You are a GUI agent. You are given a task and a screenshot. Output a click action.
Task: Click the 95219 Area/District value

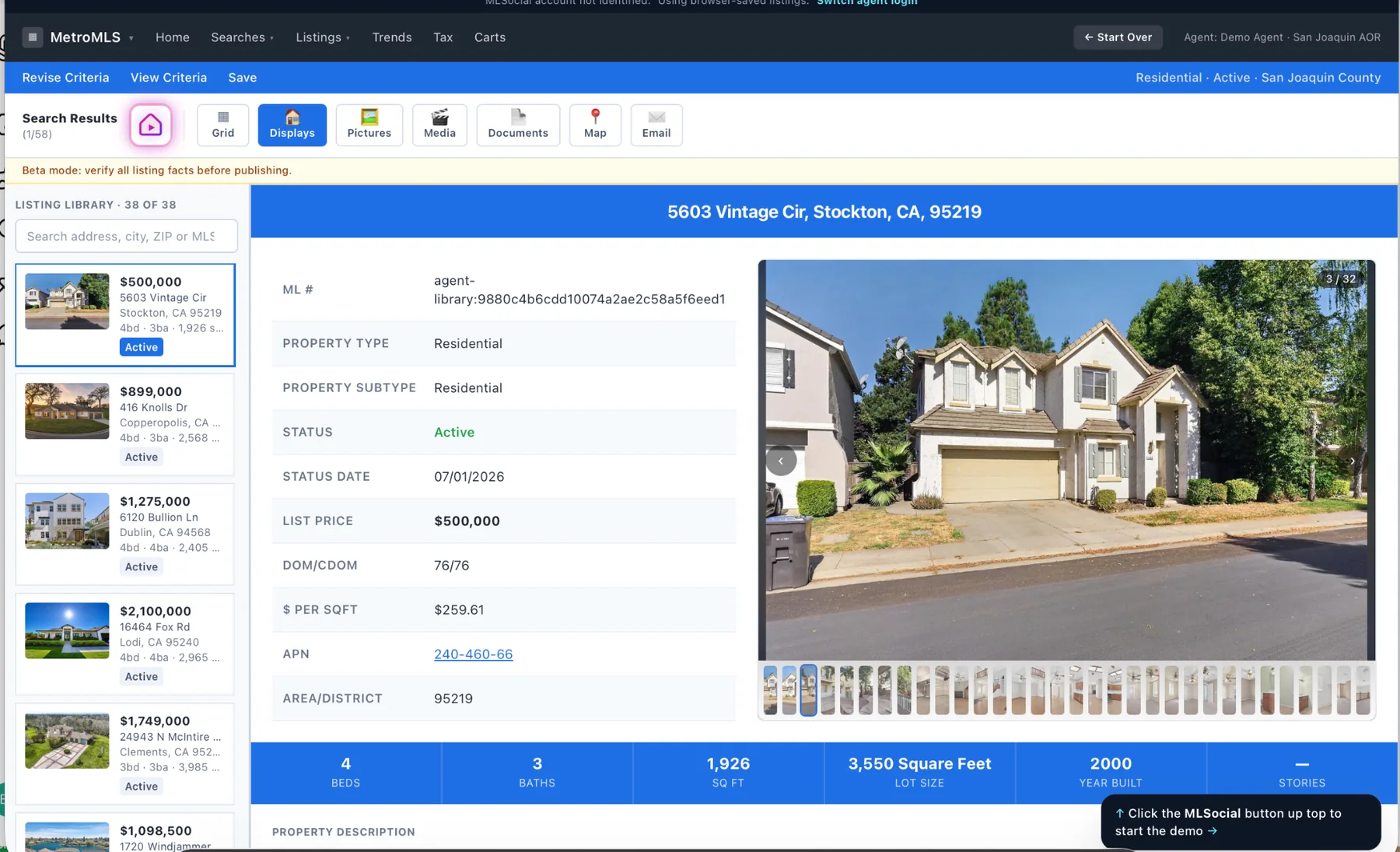pyautogui.click(x=453, y=699)
